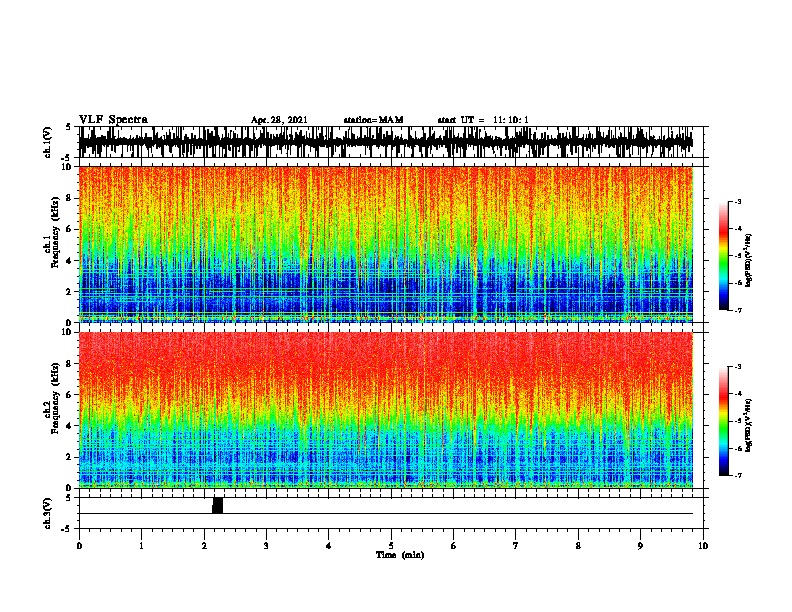The height and width of the screenshot is (612, 792).
Task: Click the 4 tick on ch.2 frequency axis
Action: [x=70, y=426]
